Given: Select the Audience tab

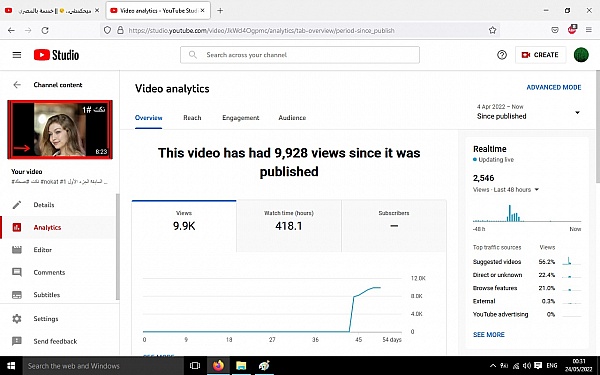Looking at the screenshot, I should 292,118.
